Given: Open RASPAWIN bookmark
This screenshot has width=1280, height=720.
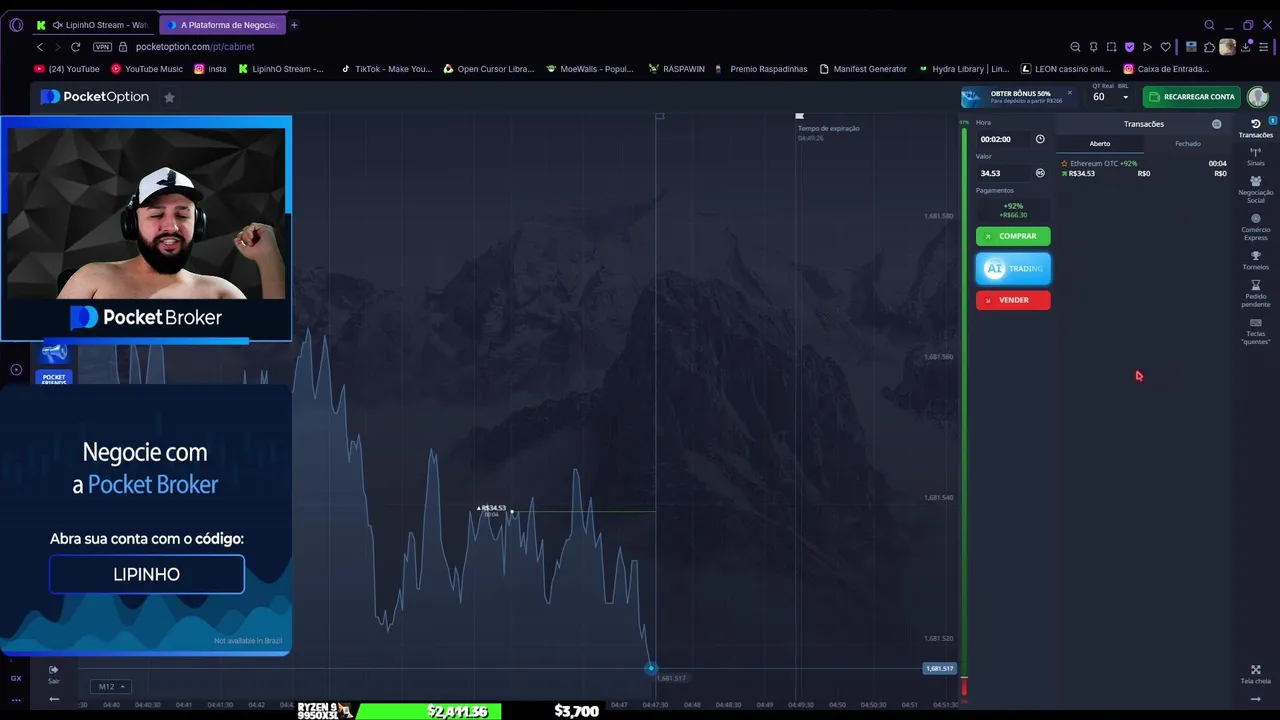Looking at the screenshot, I should (x=676, y=69).
